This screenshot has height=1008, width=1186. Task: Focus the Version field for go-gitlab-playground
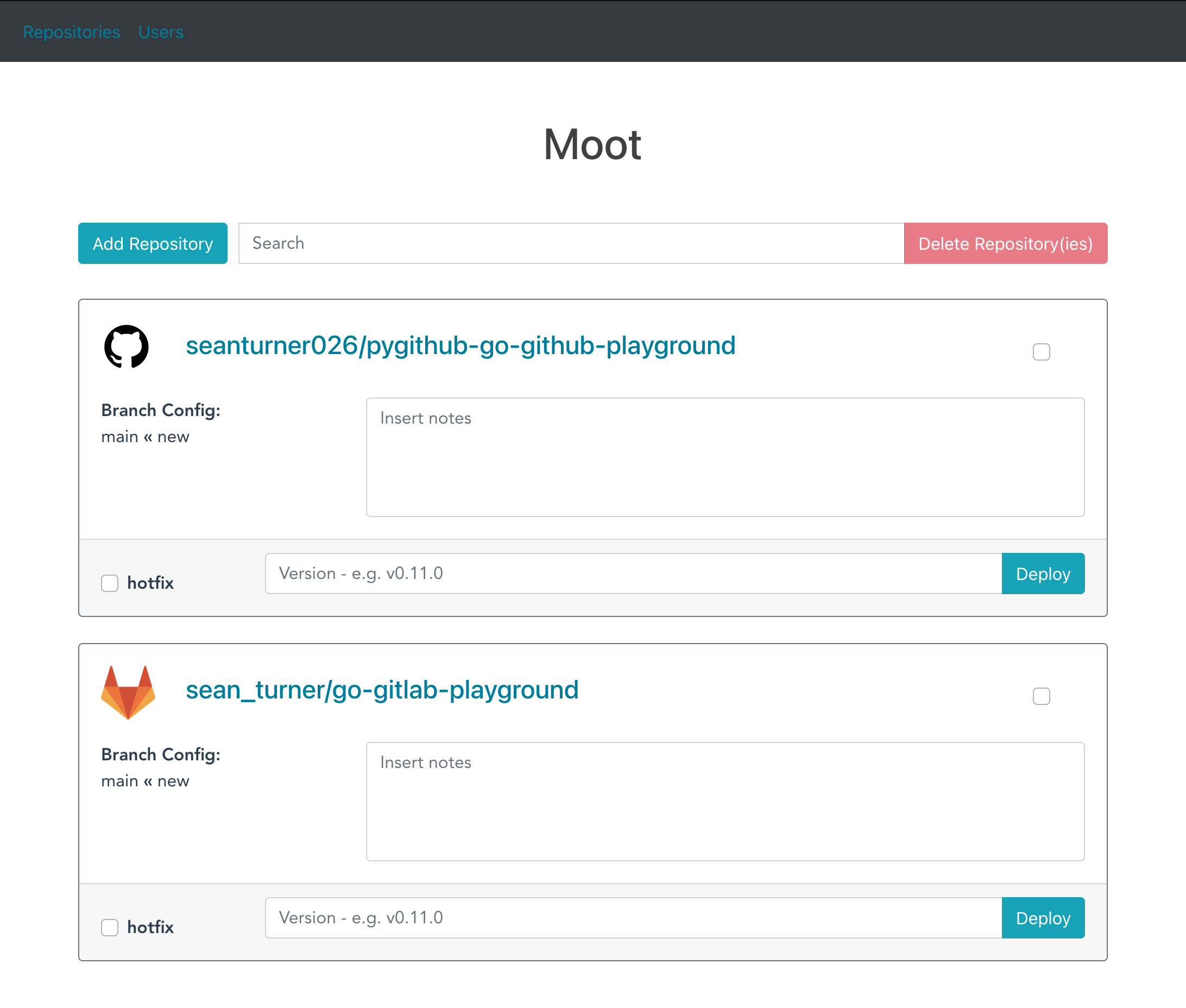(633, 918)
